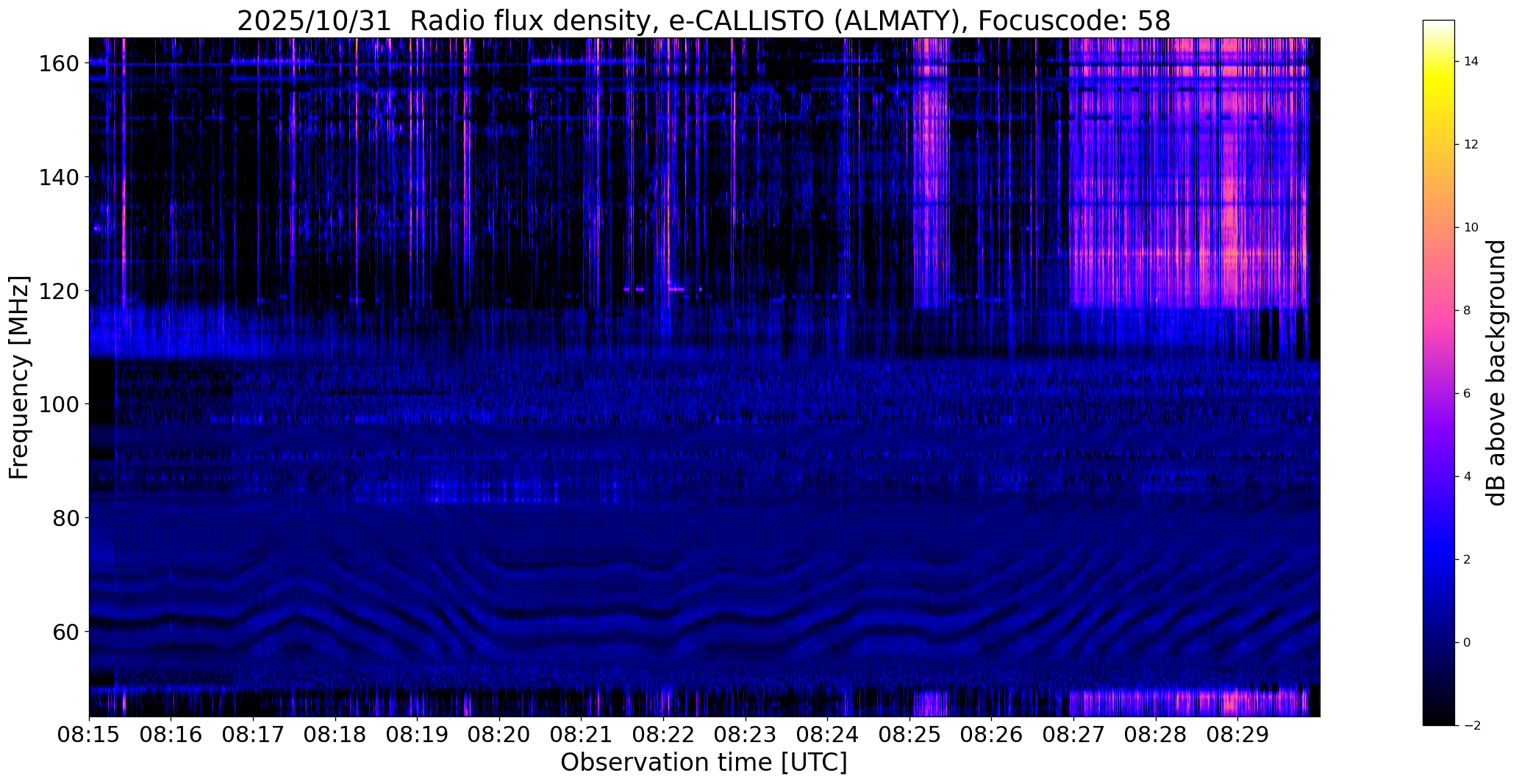Click the colorbar tick label 0
1519x784 pixels.
pyautogui.click(x=1468, y=643)
